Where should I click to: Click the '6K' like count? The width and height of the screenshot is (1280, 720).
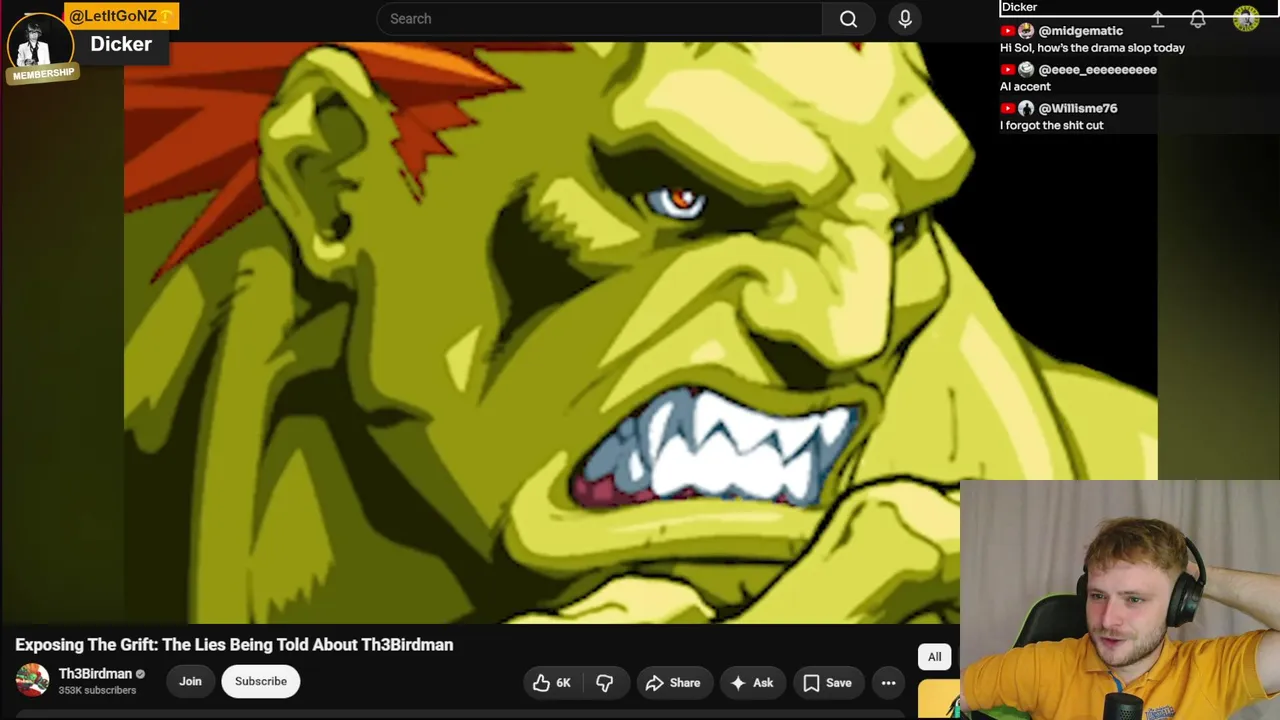point(563,683)
